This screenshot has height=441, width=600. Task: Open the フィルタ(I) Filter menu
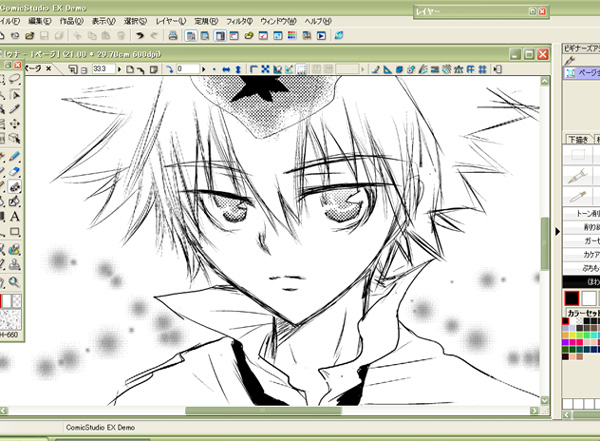coord(239,21)
